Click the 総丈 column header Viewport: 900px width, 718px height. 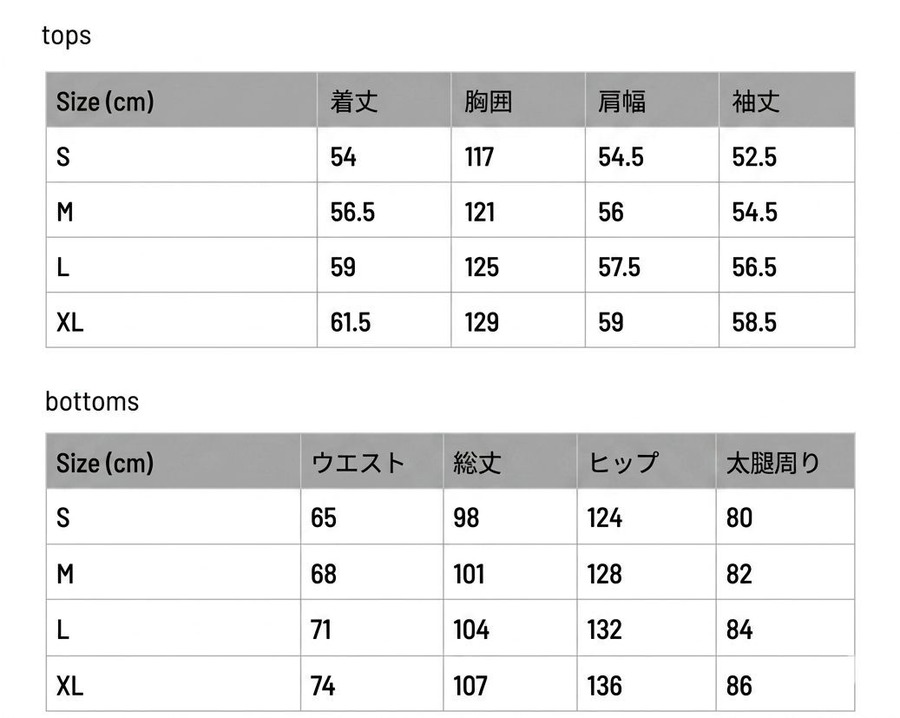tap(477, 463)
